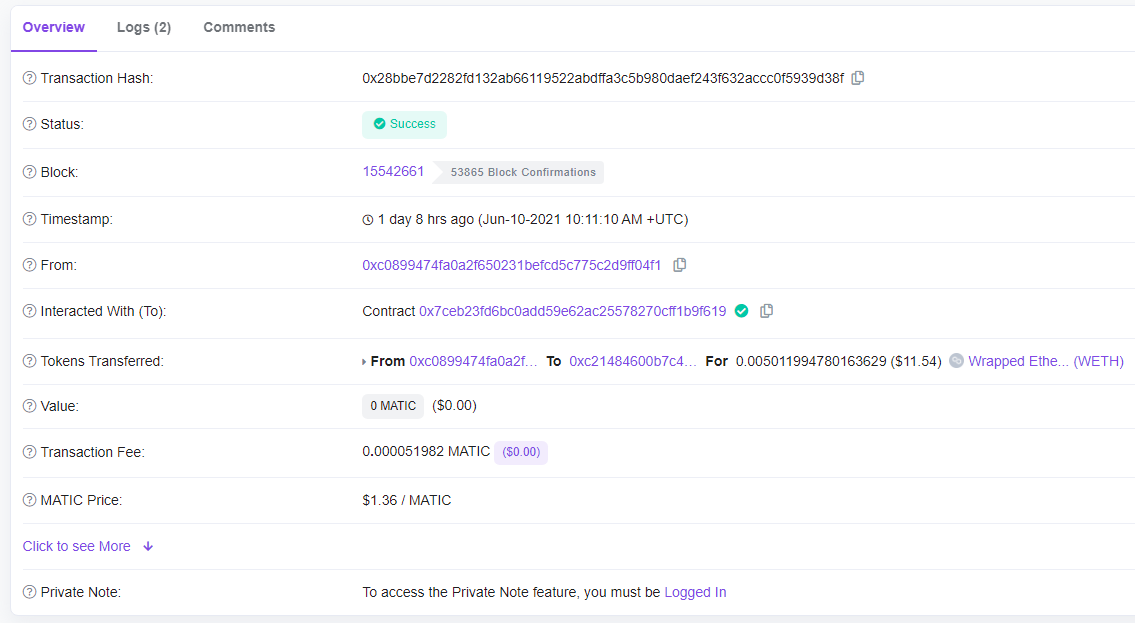Click the verified contract checkmark icon

(x=742, y=311)
